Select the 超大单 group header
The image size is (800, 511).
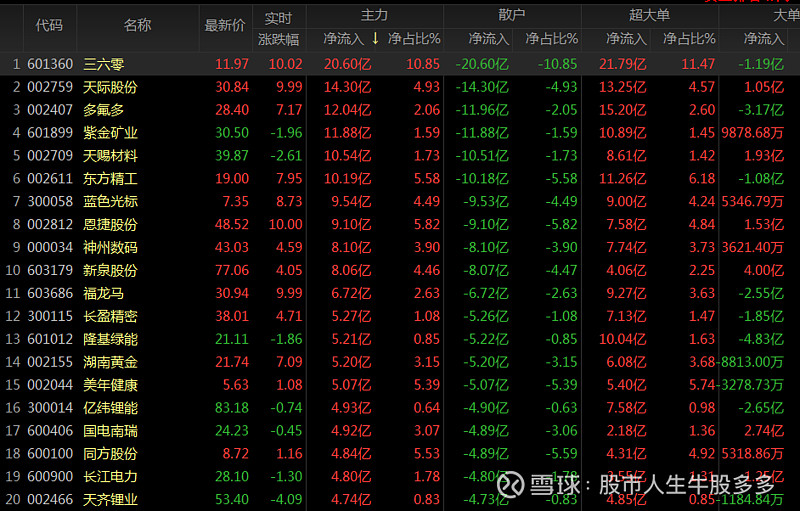[x=649, y=15]
